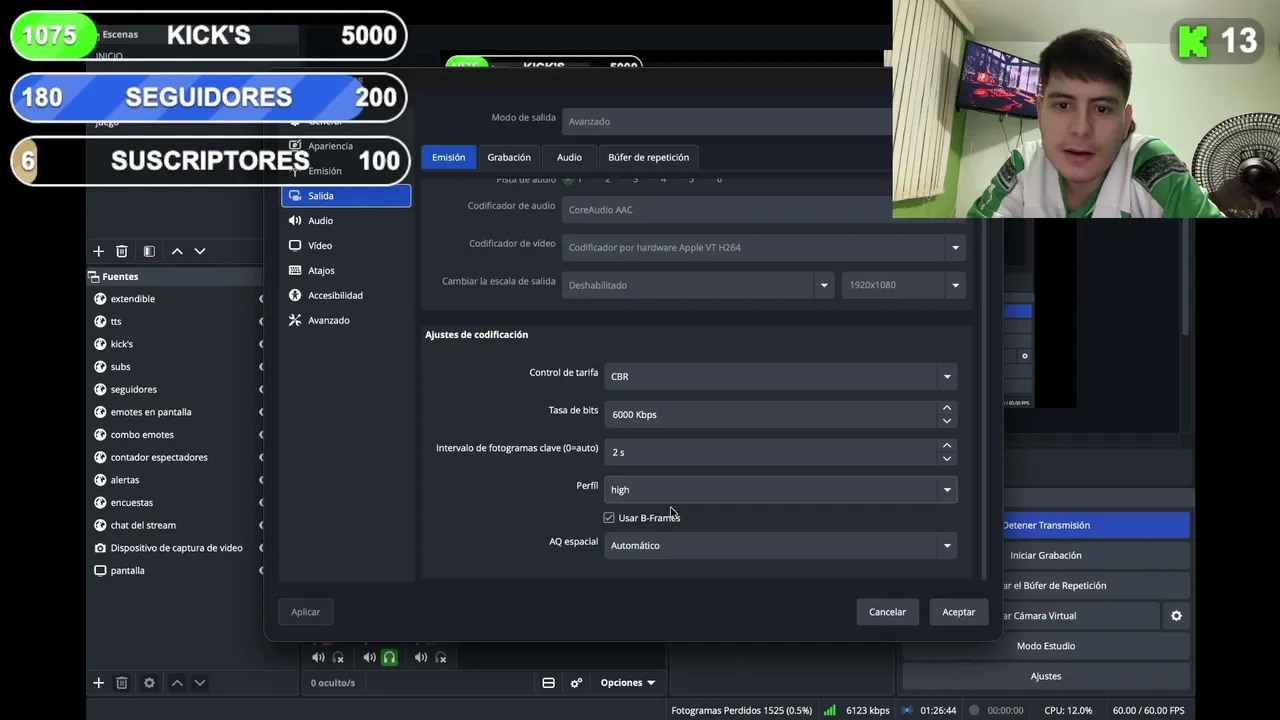Open the 1920x1080 resolution dropdown
Screen dimensions: 1280x720
pos(904,285)
